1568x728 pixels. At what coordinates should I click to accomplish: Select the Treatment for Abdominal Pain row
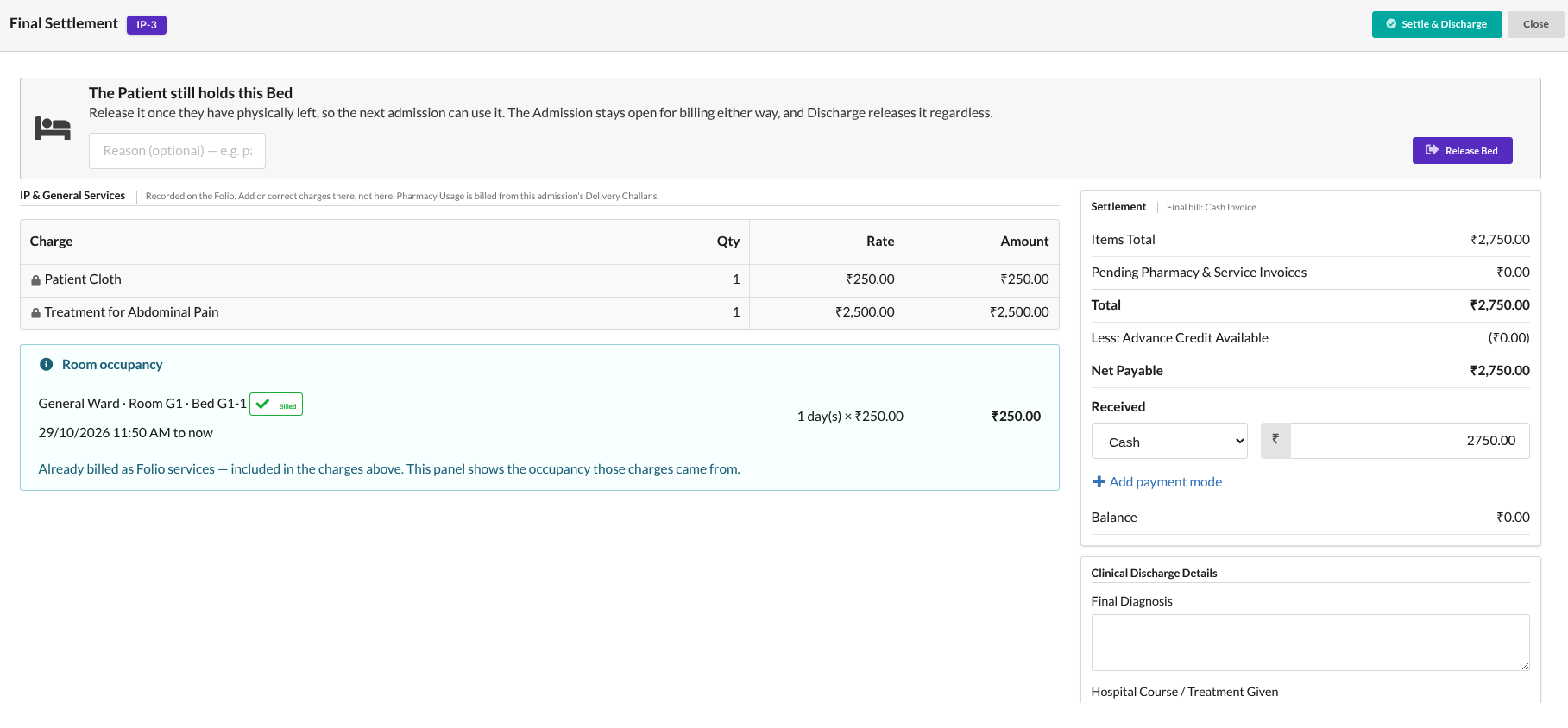click(539, 313)
